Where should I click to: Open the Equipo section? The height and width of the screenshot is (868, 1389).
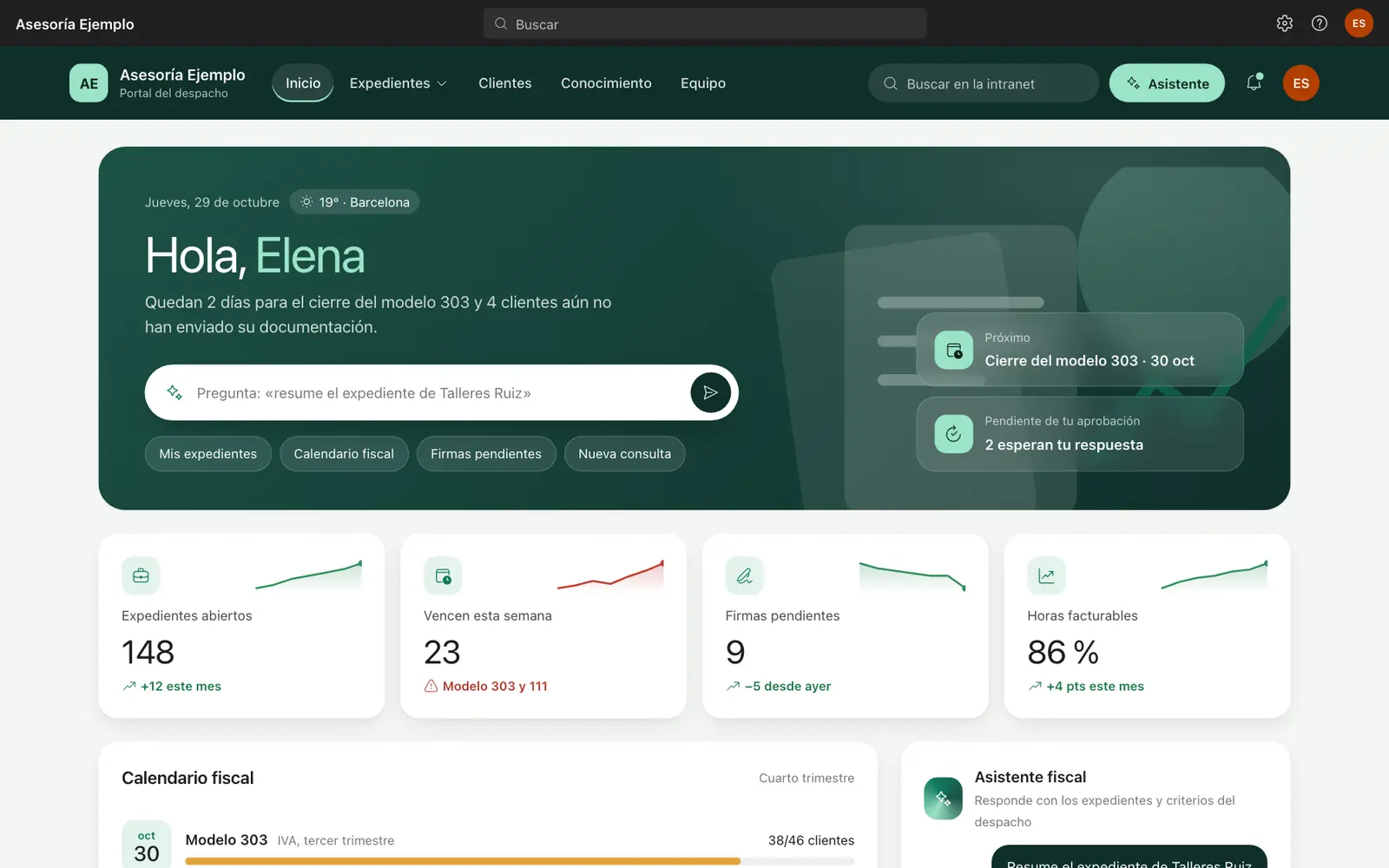(x=703, y=83)
